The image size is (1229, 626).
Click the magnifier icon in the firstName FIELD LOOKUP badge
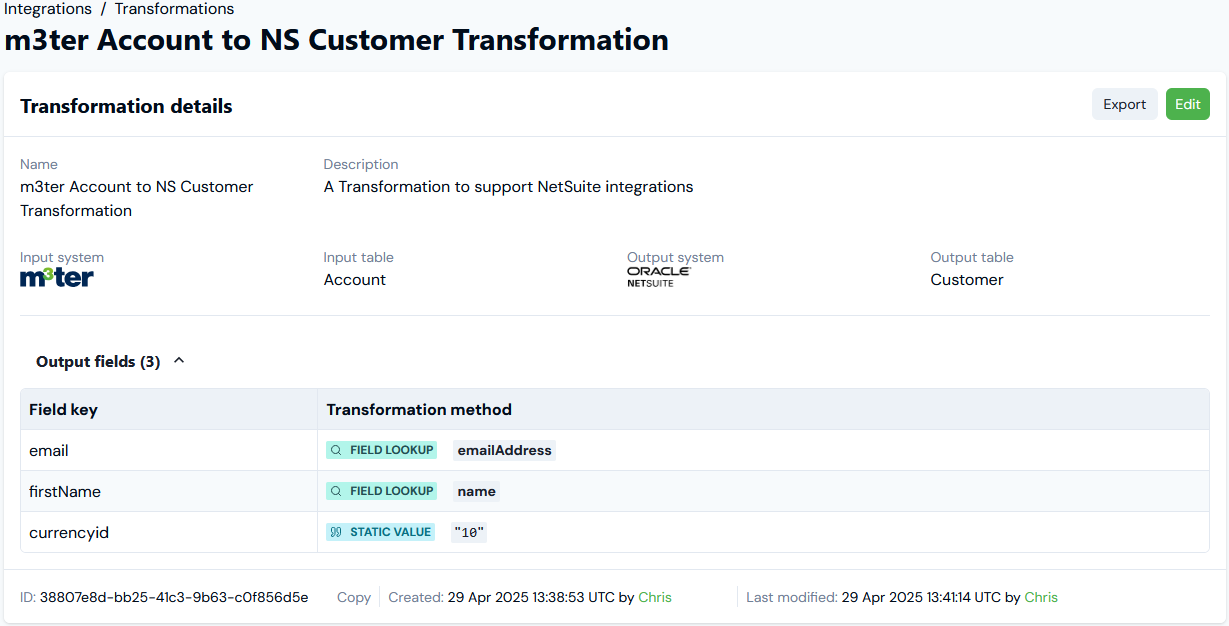point(337,491)
